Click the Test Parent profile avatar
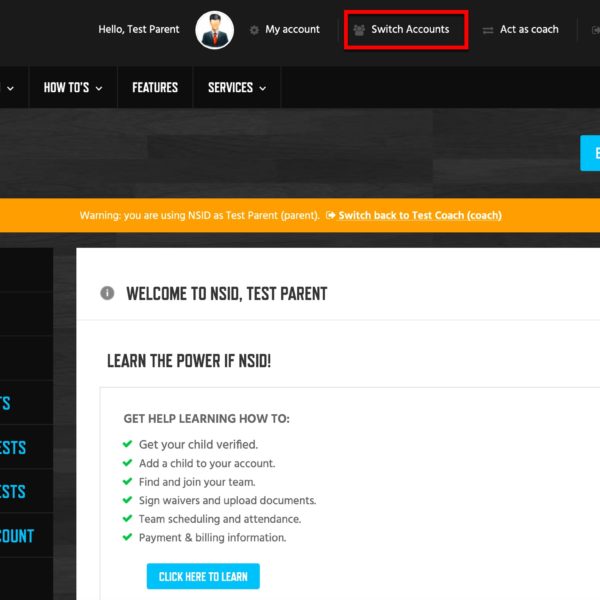The image size is (600, 600). click(x=215, y=30)
